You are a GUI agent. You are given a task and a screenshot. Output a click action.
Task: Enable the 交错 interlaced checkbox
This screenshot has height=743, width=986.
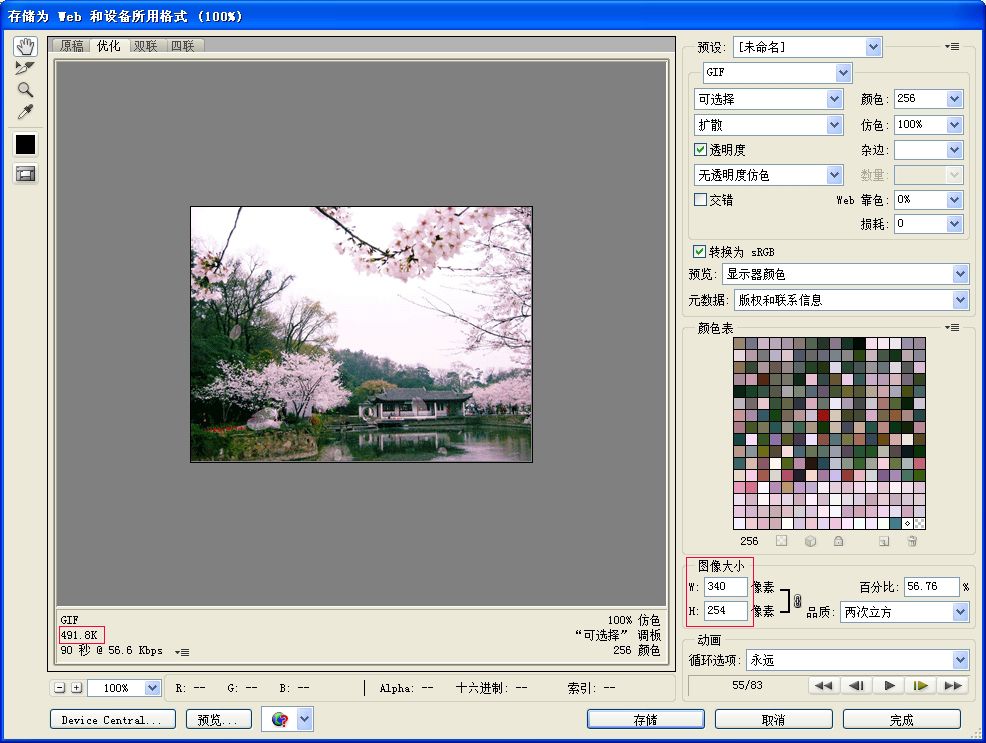(x=700, y=199)
